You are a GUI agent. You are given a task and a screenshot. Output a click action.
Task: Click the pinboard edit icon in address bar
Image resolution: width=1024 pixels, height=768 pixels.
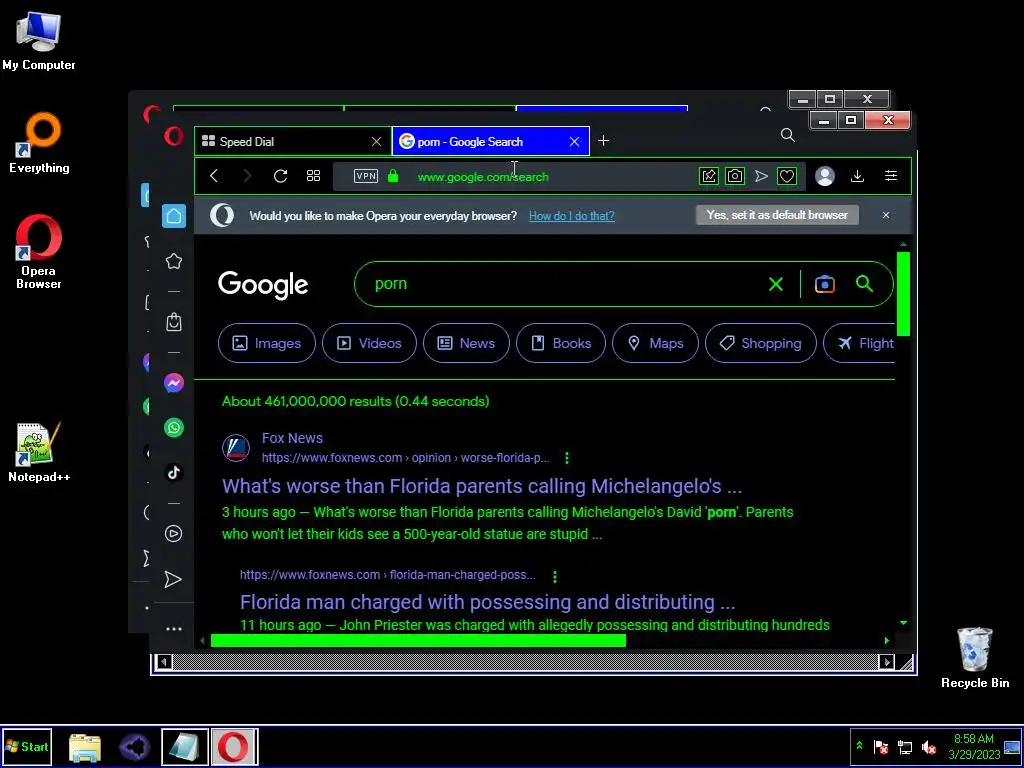click(709, 176)
